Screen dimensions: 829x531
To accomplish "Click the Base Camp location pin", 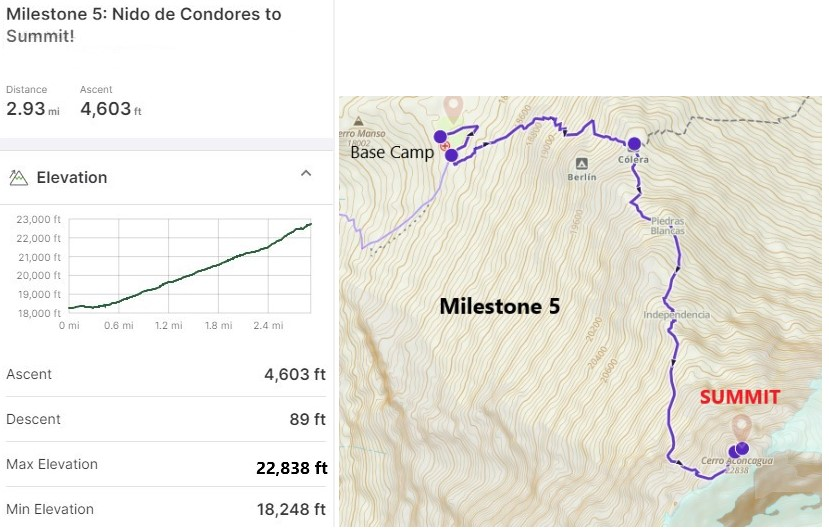I will coord(454,107).
